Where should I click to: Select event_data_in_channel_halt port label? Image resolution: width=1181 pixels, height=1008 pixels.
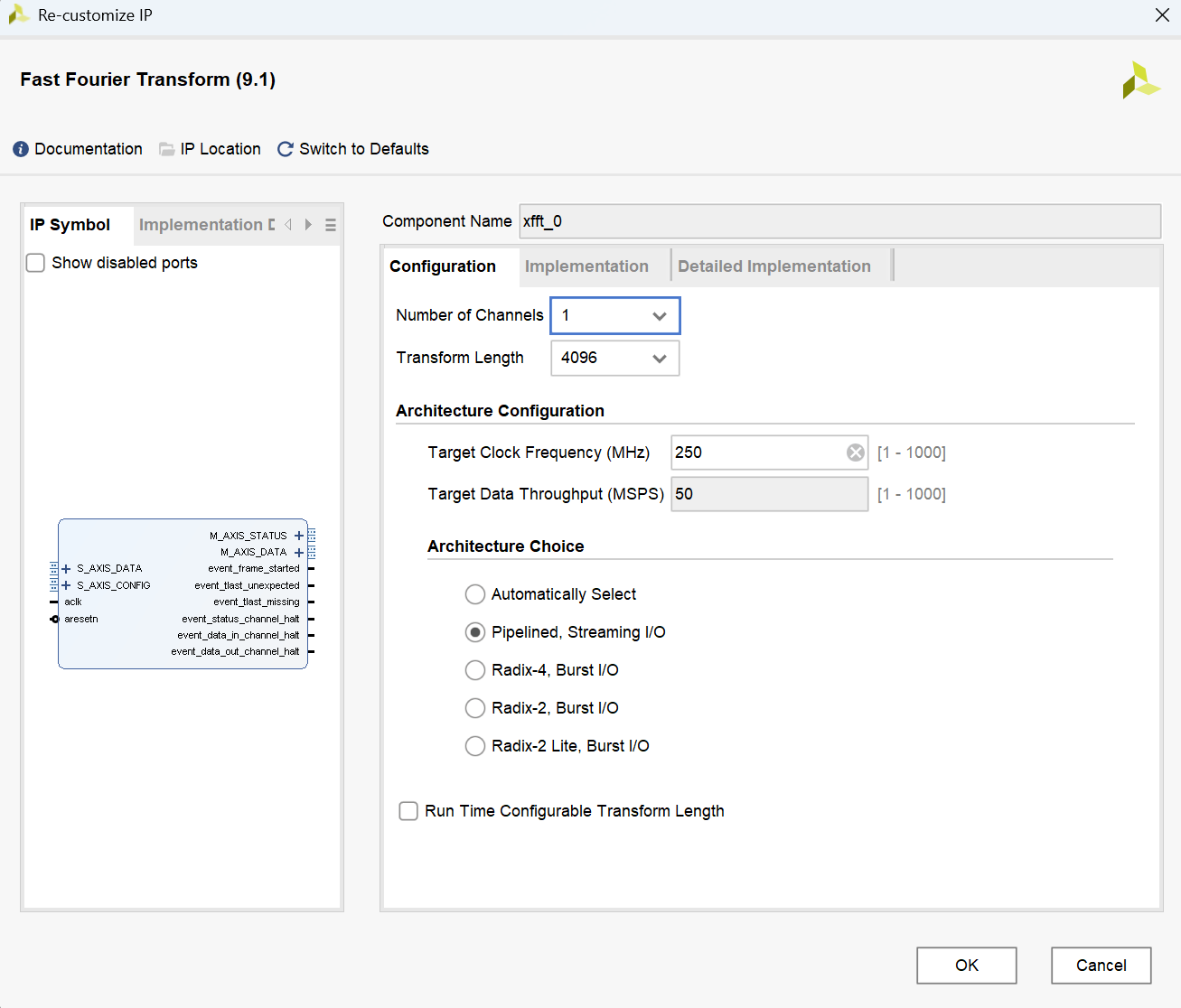point(239,635)
